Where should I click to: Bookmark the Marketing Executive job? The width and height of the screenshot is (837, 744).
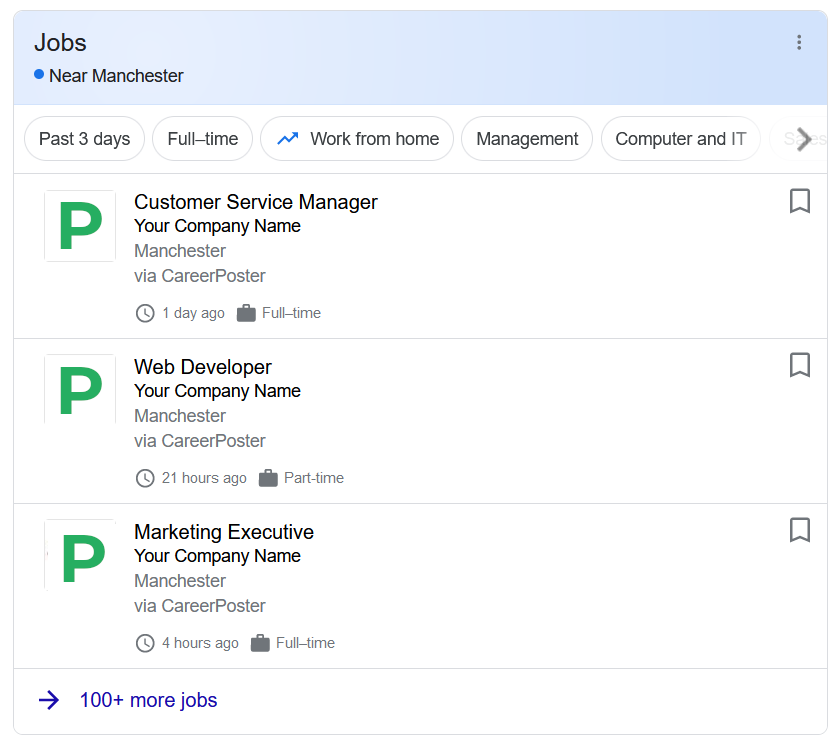pyautogui.click(x=799, y=531)
